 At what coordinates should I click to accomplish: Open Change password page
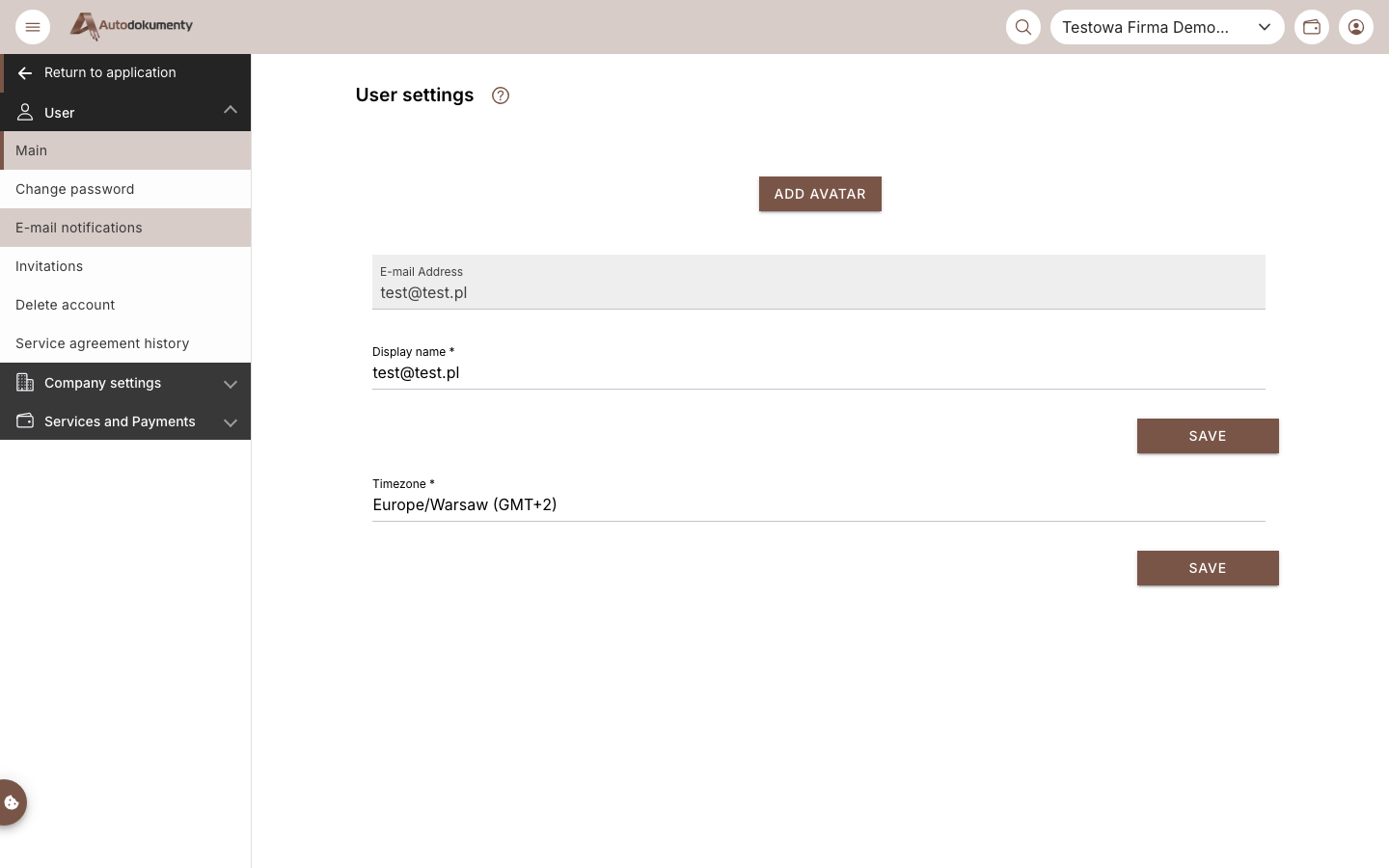click(x=125, y=189)
